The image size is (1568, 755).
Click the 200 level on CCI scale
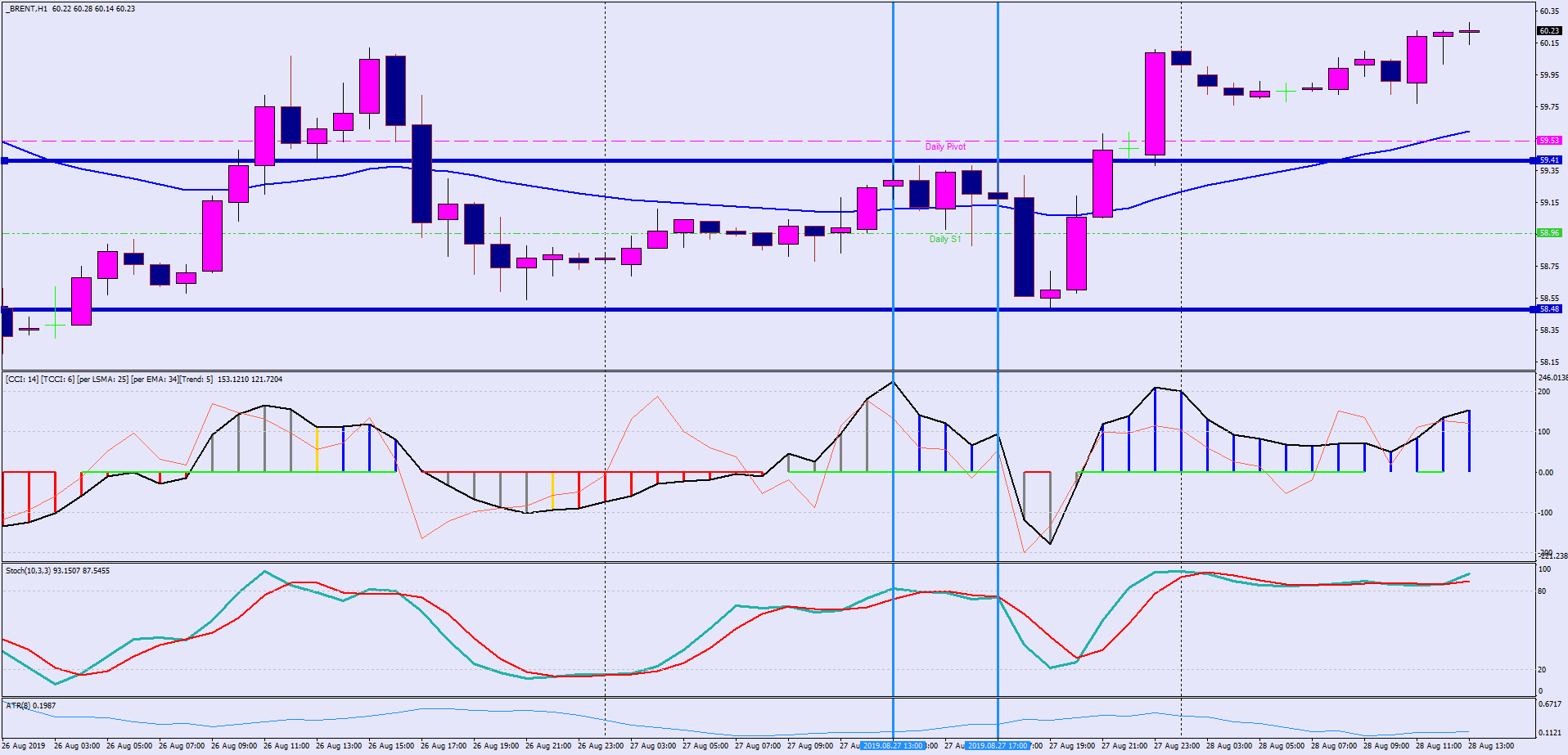(x=1543, y=392)
